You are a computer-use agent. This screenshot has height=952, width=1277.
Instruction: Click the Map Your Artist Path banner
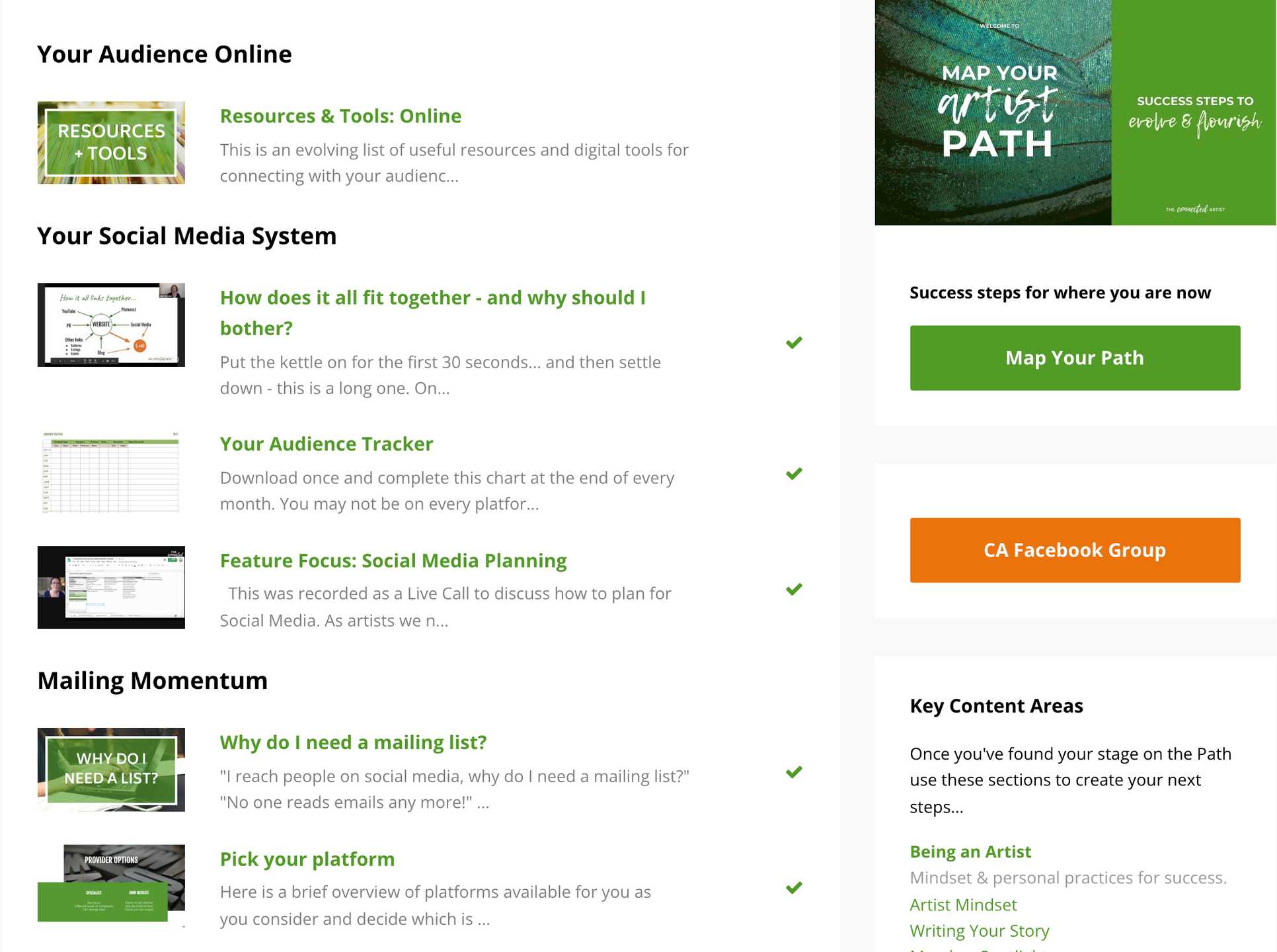coord(1074,112)
